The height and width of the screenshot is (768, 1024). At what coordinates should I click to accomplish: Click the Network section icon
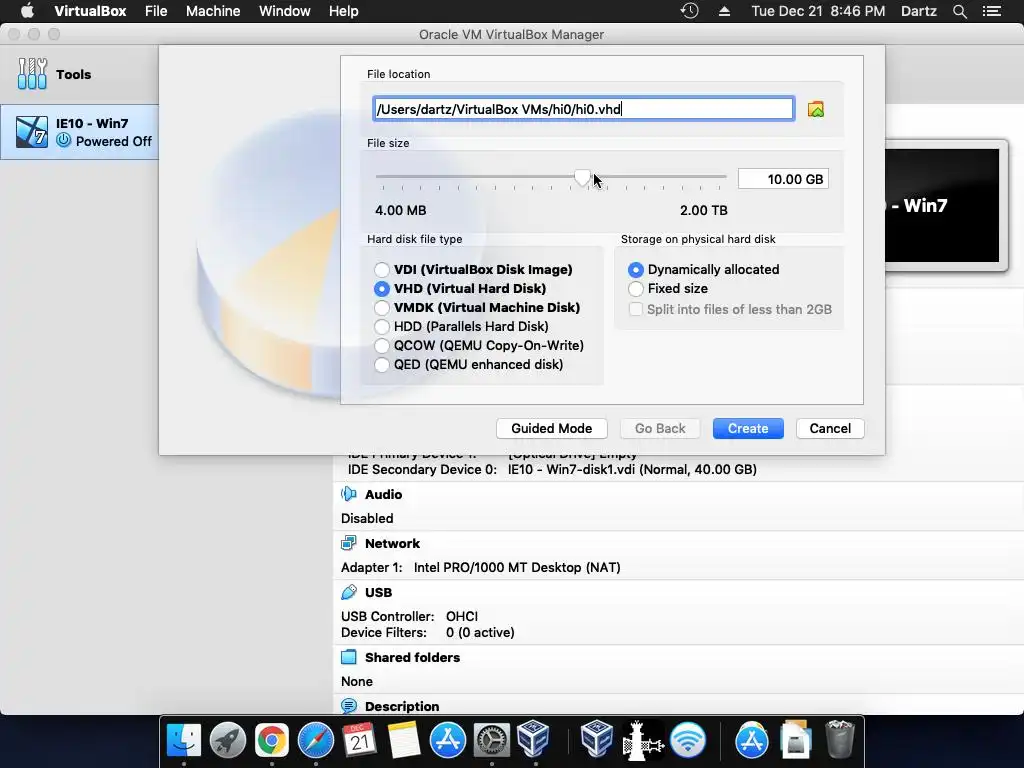click(x=349, y=543)
